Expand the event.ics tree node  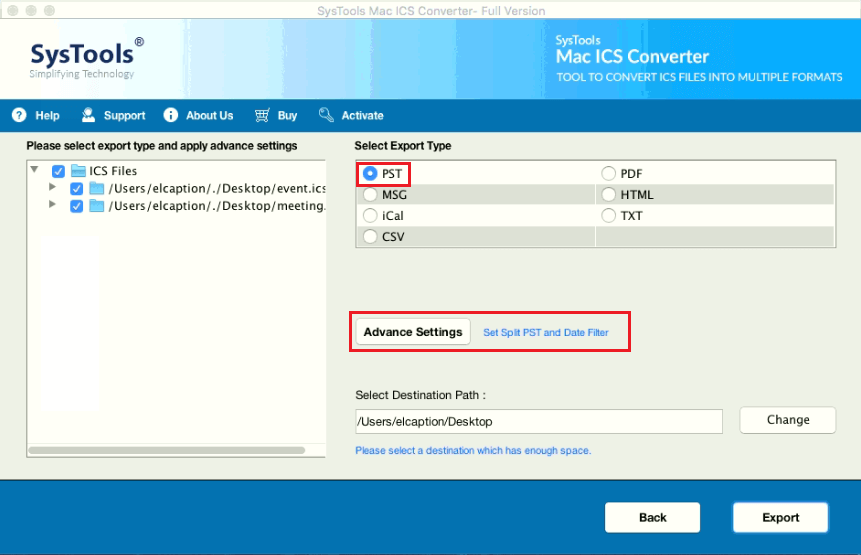pos(52,187)
